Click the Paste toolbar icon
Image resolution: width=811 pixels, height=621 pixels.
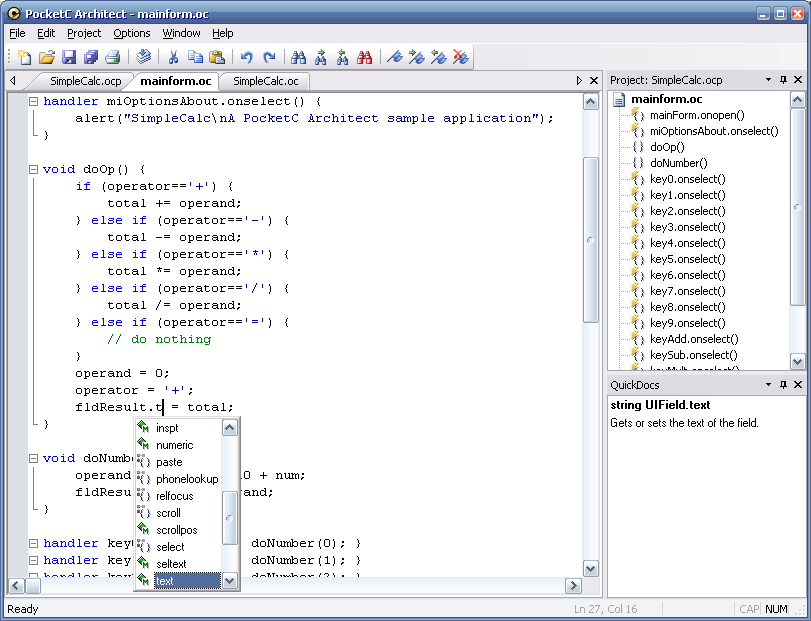[217, 57]
